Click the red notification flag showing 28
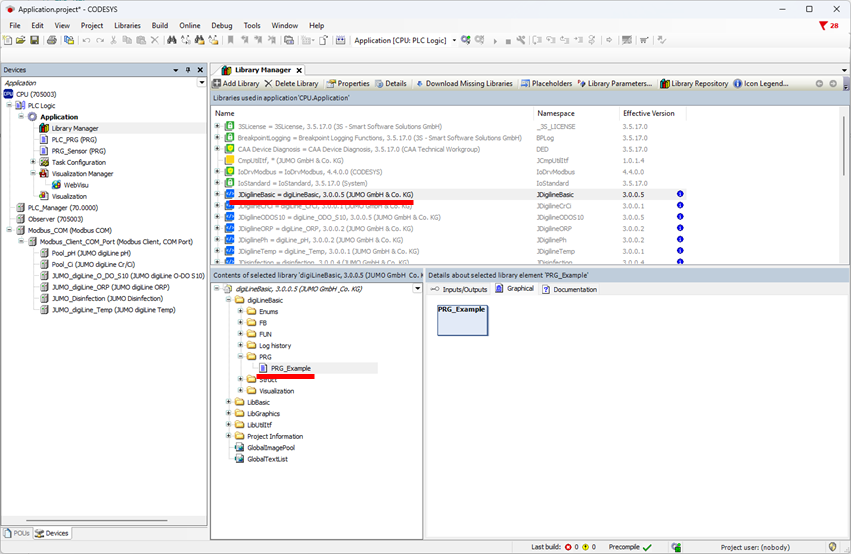This screenshot has width=851, height=554. pos(828,26)
